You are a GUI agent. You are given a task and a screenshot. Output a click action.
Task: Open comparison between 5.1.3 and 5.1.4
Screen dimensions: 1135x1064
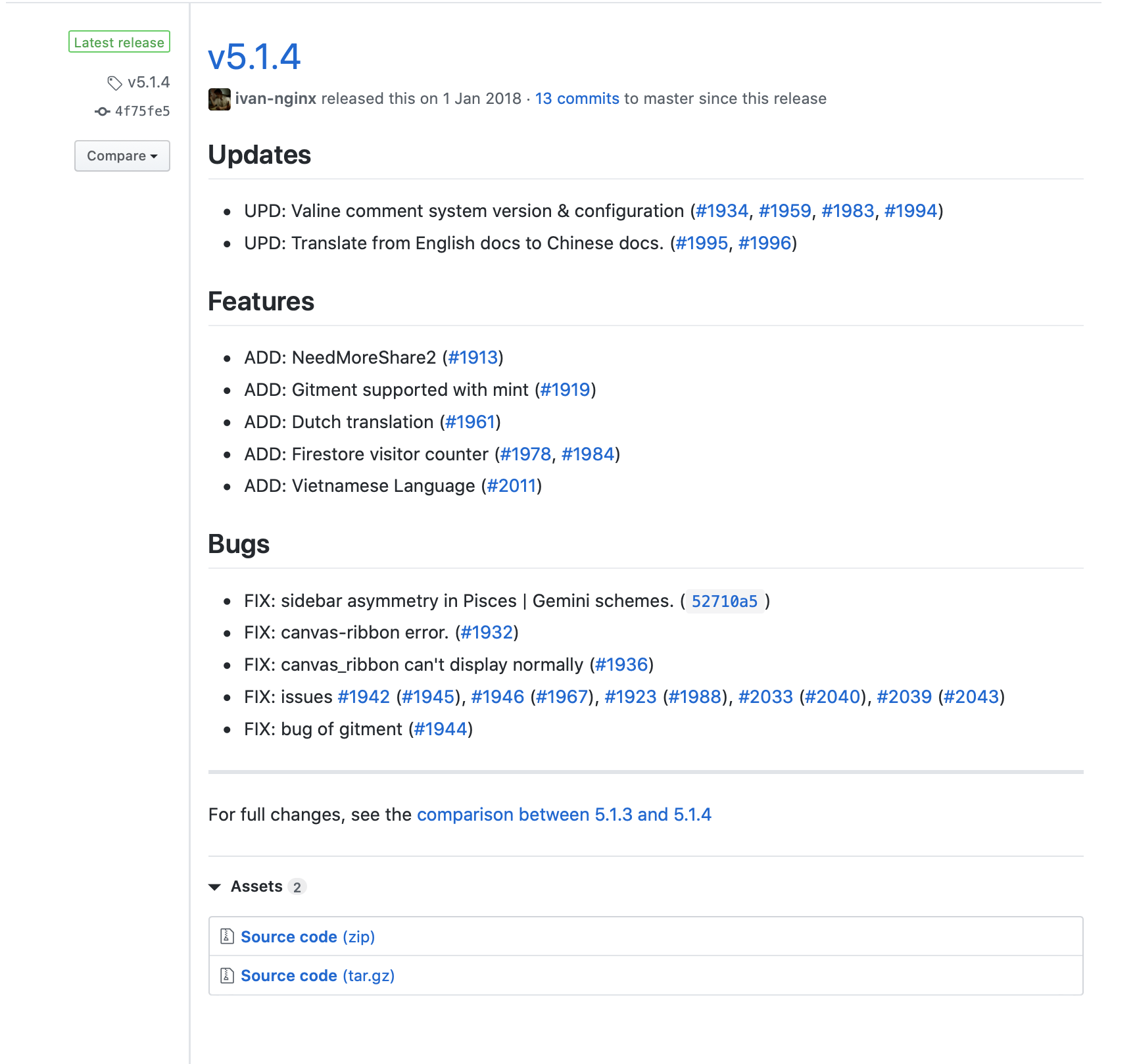click(564, 814)
